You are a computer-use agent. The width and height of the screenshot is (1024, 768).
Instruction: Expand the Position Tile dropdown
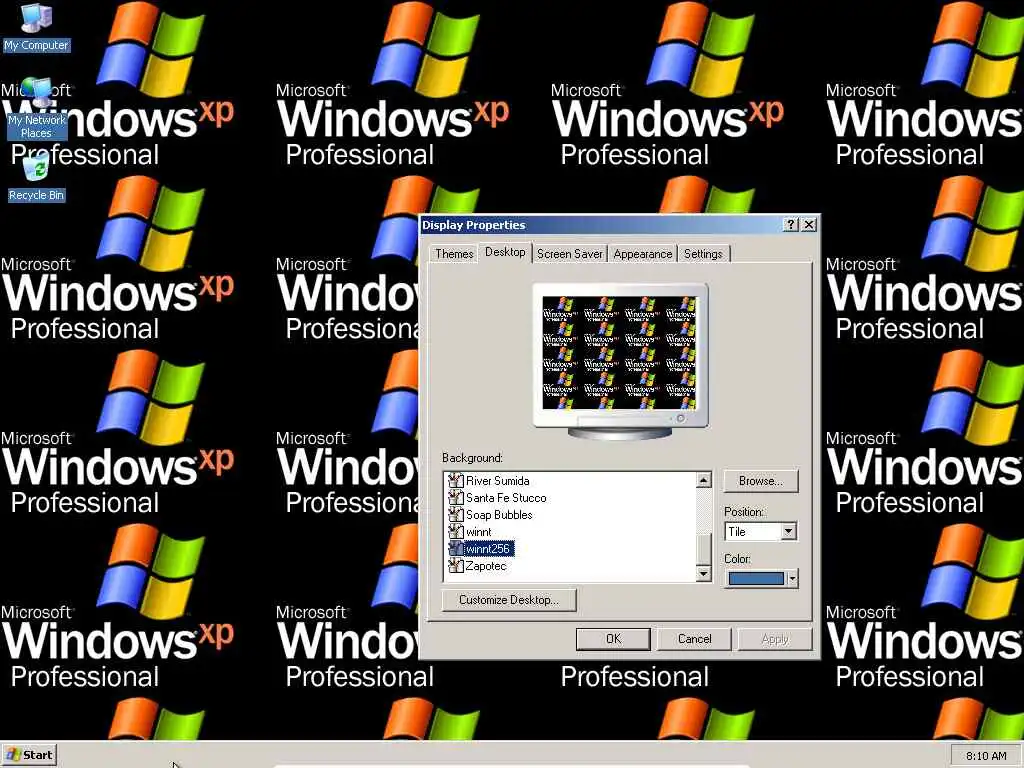(x=788, y=532)
